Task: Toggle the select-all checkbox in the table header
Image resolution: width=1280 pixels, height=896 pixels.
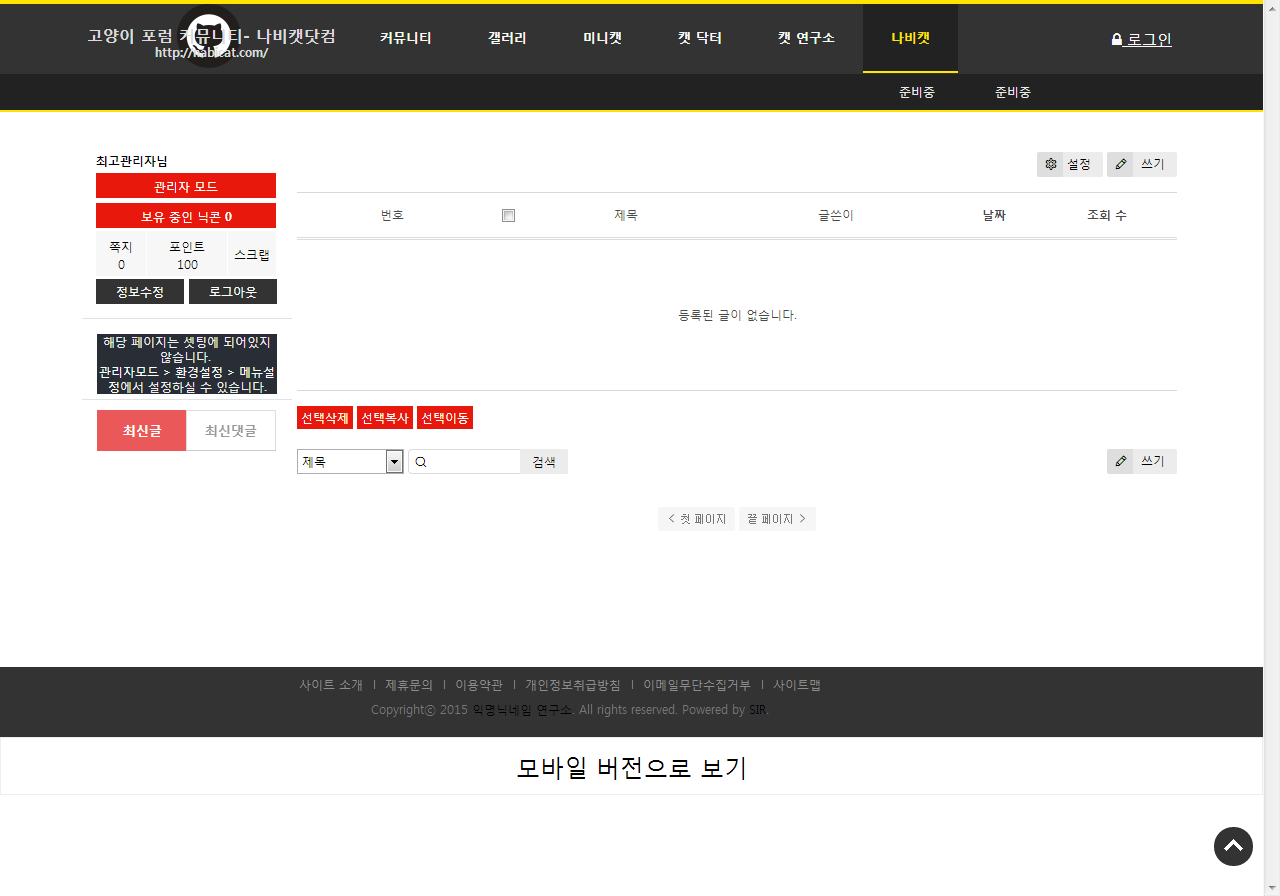Action: (508, 215)
